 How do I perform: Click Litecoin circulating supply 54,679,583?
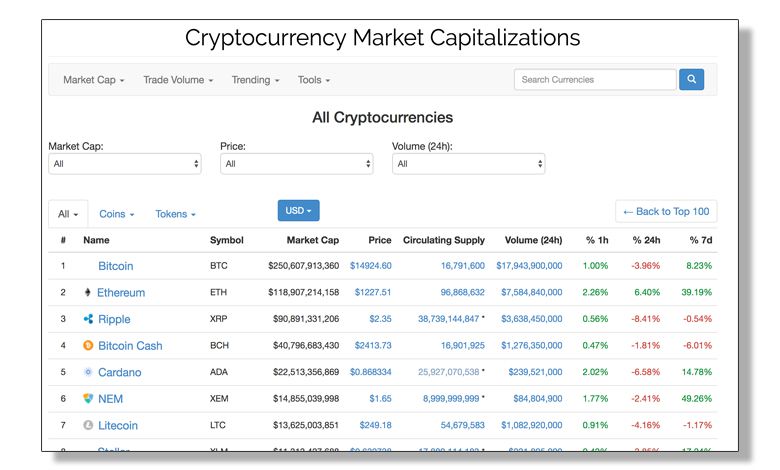coord(463,425)
